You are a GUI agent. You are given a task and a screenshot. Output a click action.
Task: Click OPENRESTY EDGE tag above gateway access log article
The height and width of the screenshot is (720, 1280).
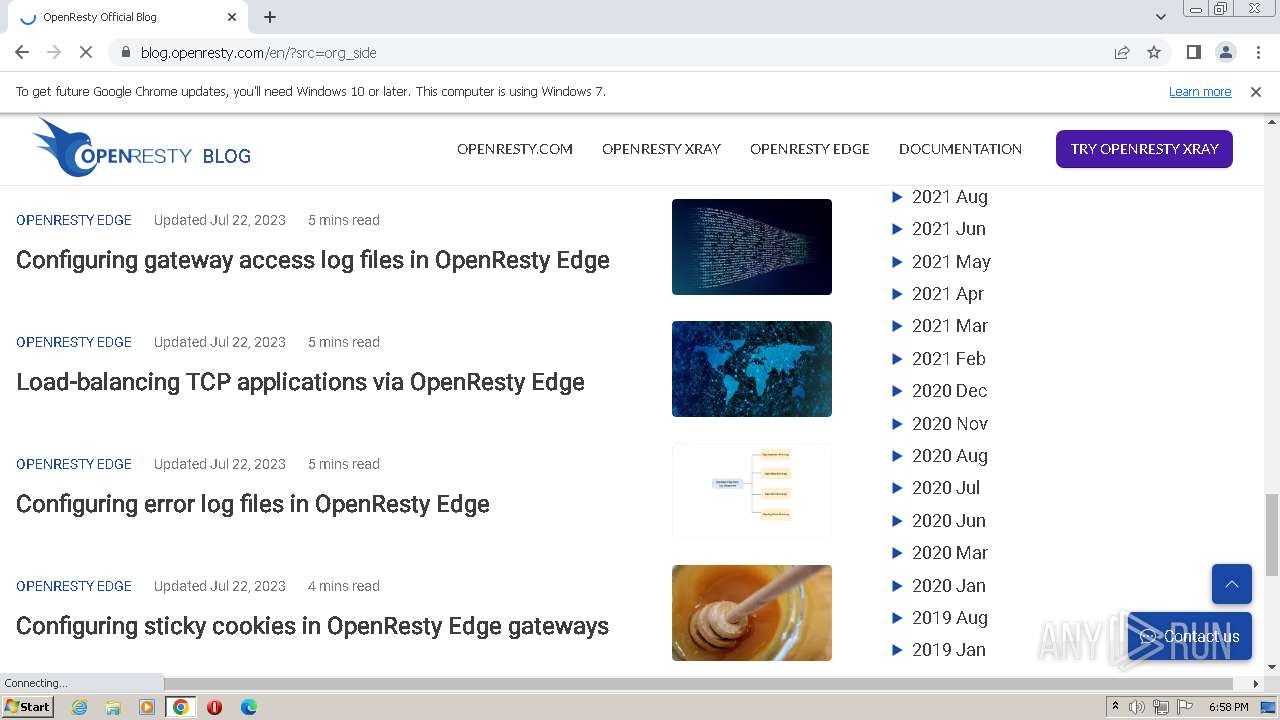click(74, 220)
